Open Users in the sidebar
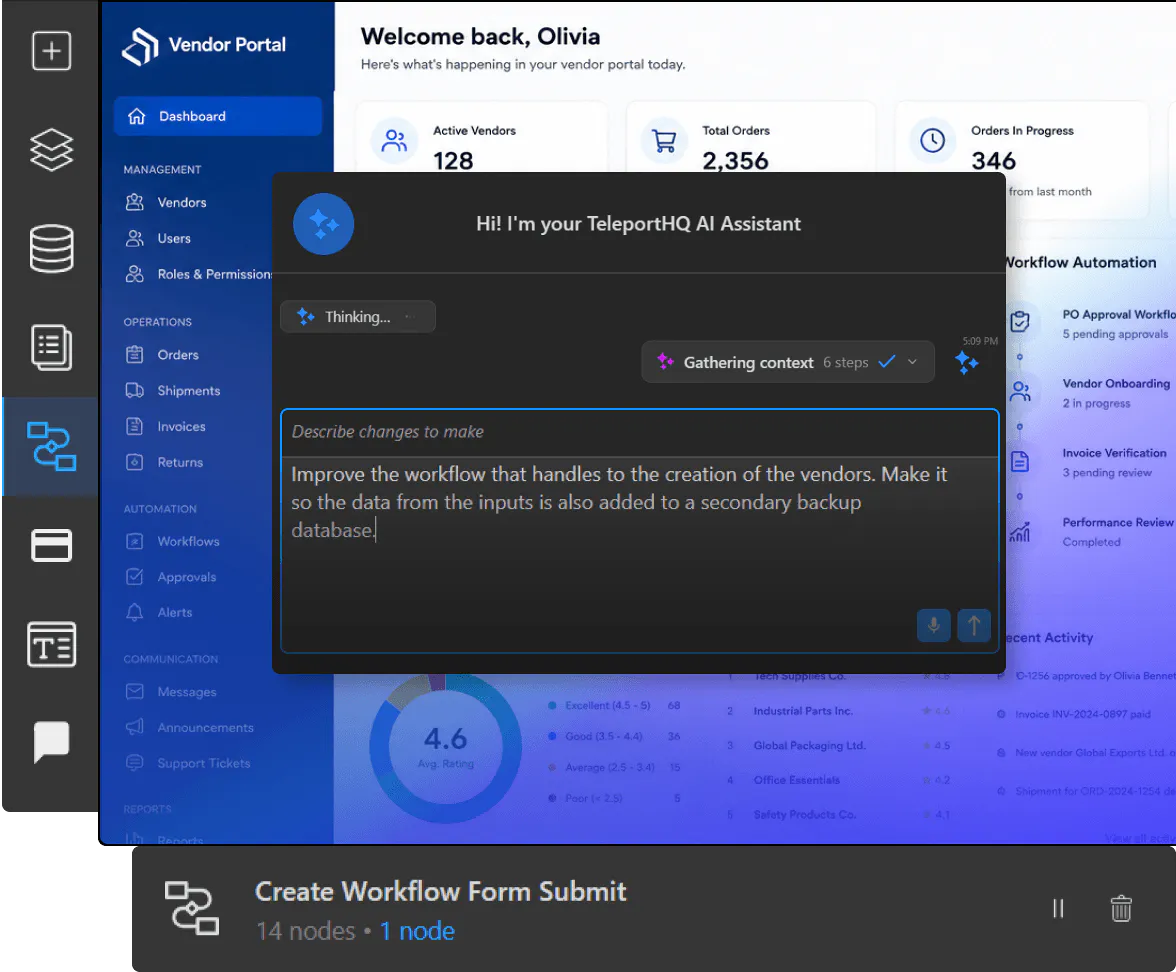Viewport: 1176px width, 972px height. tap(174, 238)
